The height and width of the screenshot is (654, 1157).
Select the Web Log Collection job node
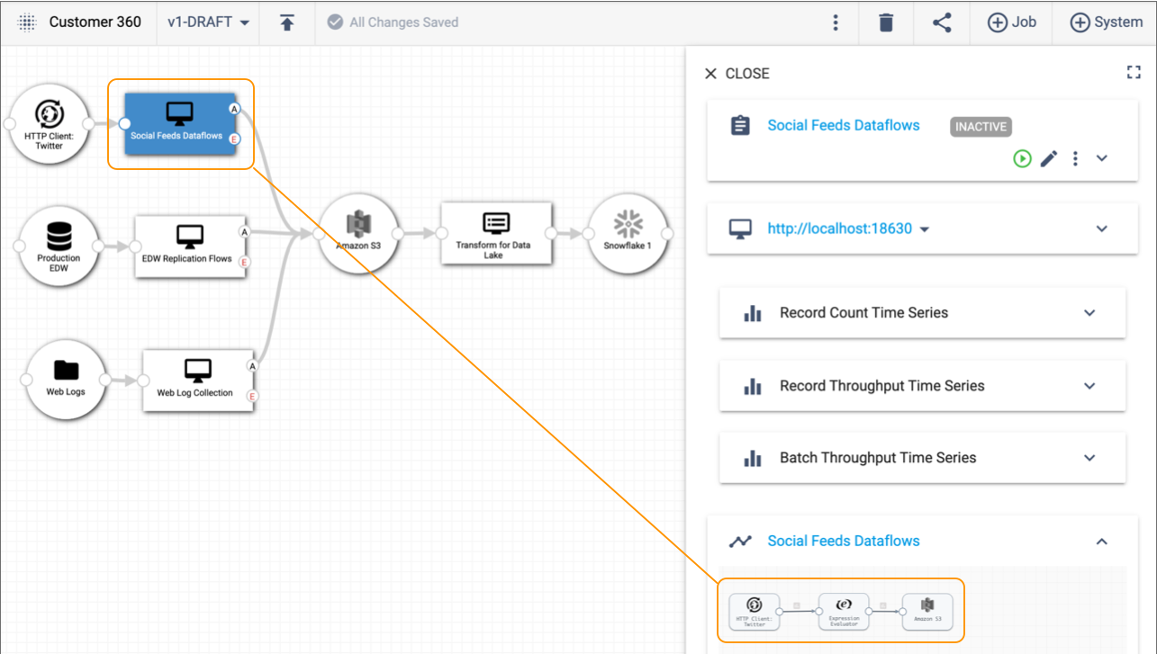pyautogui.click(x=198, y=381)
